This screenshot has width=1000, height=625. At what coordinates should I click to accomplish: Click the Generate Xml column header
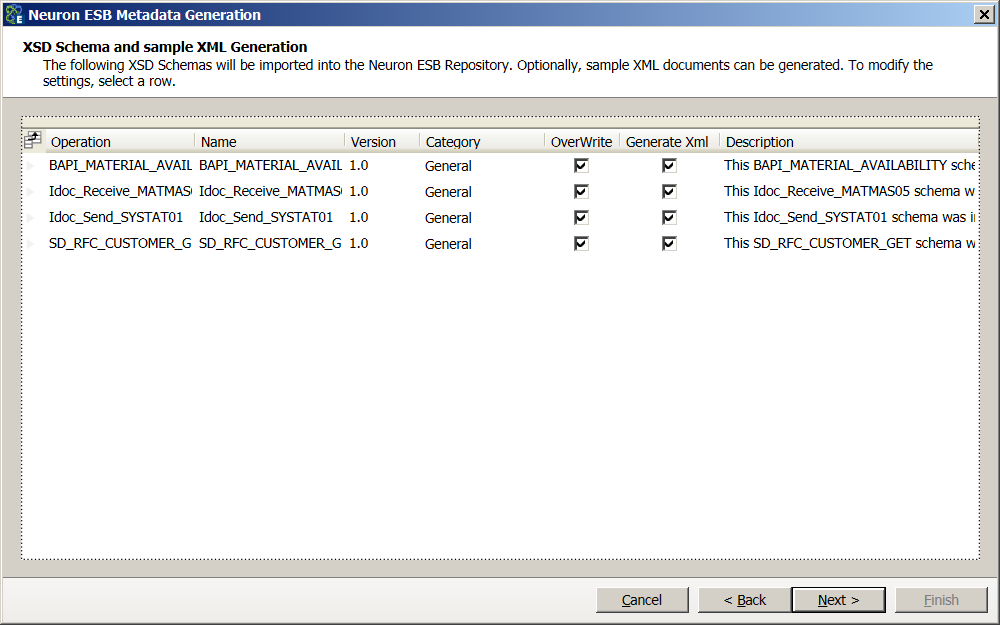tap(669, 142)
